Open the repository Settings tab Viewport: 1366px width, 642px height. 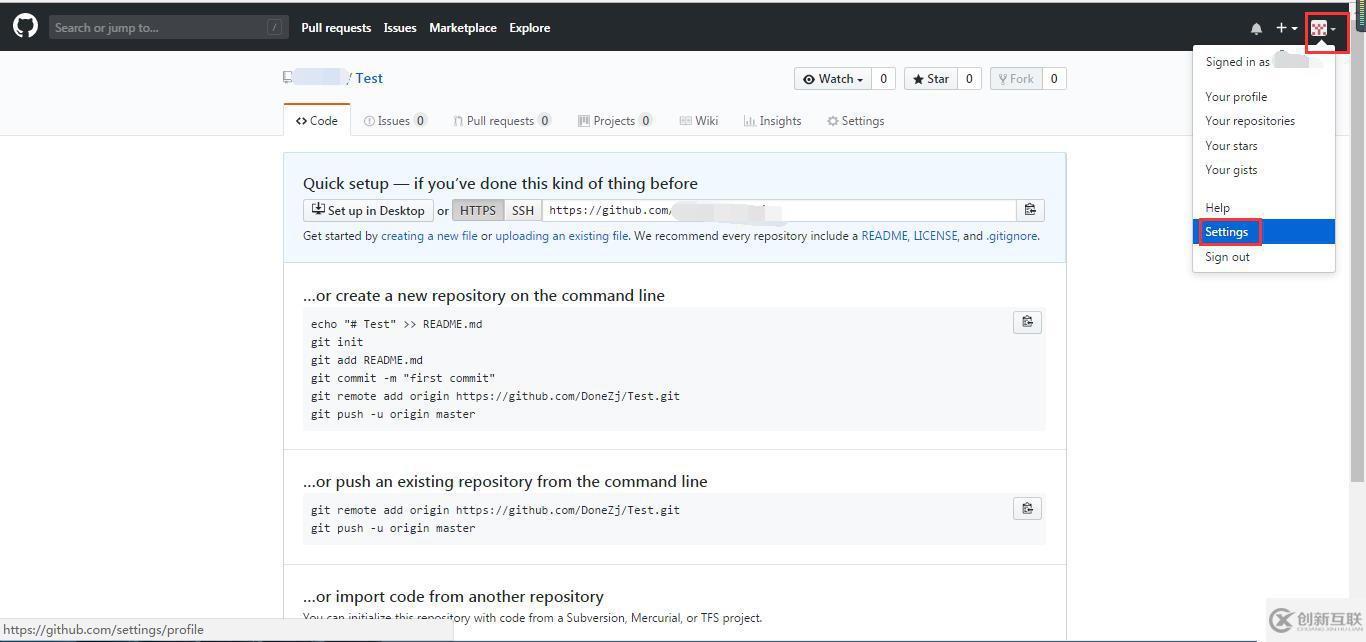point(855,121)
